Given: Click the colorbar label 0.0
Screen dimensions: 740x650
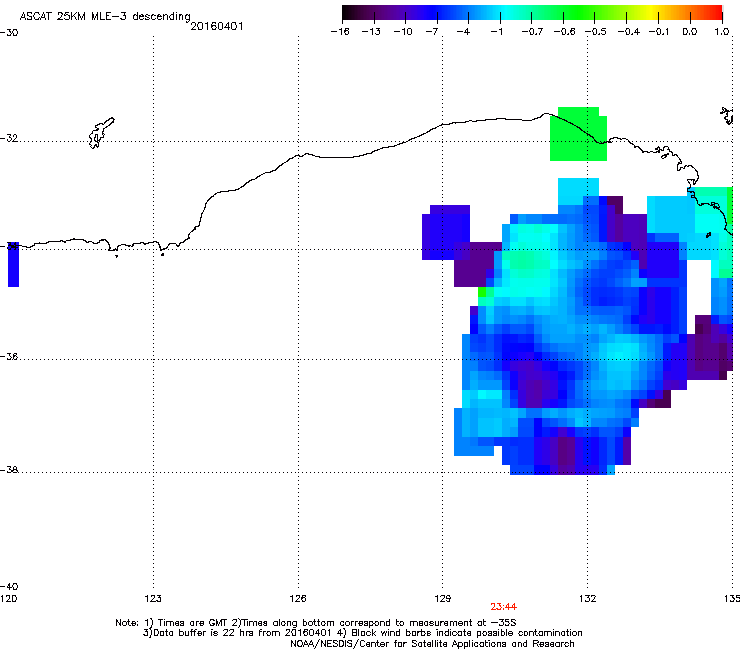Looking at the screenshot, I should 690,32.
